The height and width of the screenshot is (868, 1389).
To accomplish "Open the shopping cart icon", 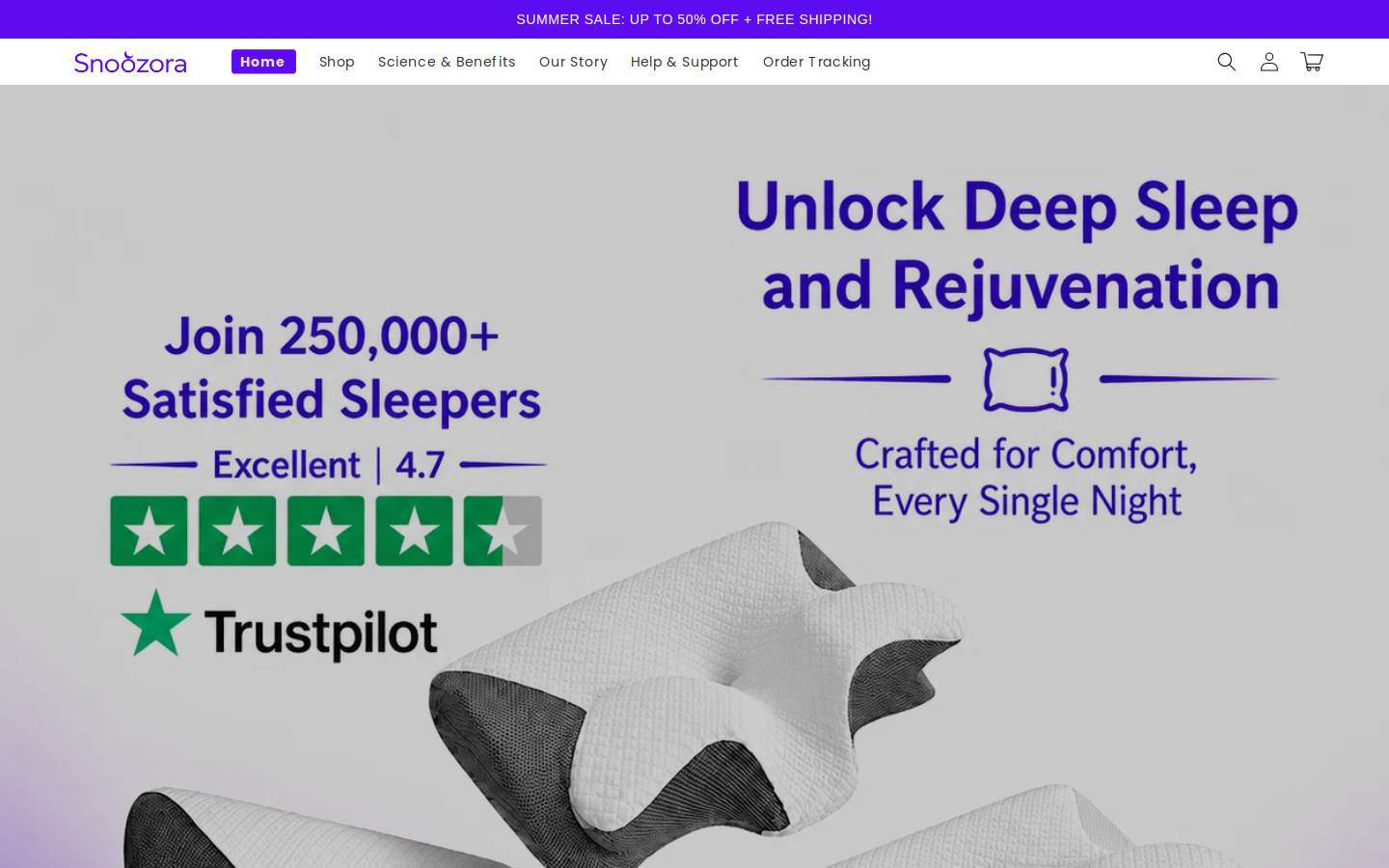I will 1312,62.
